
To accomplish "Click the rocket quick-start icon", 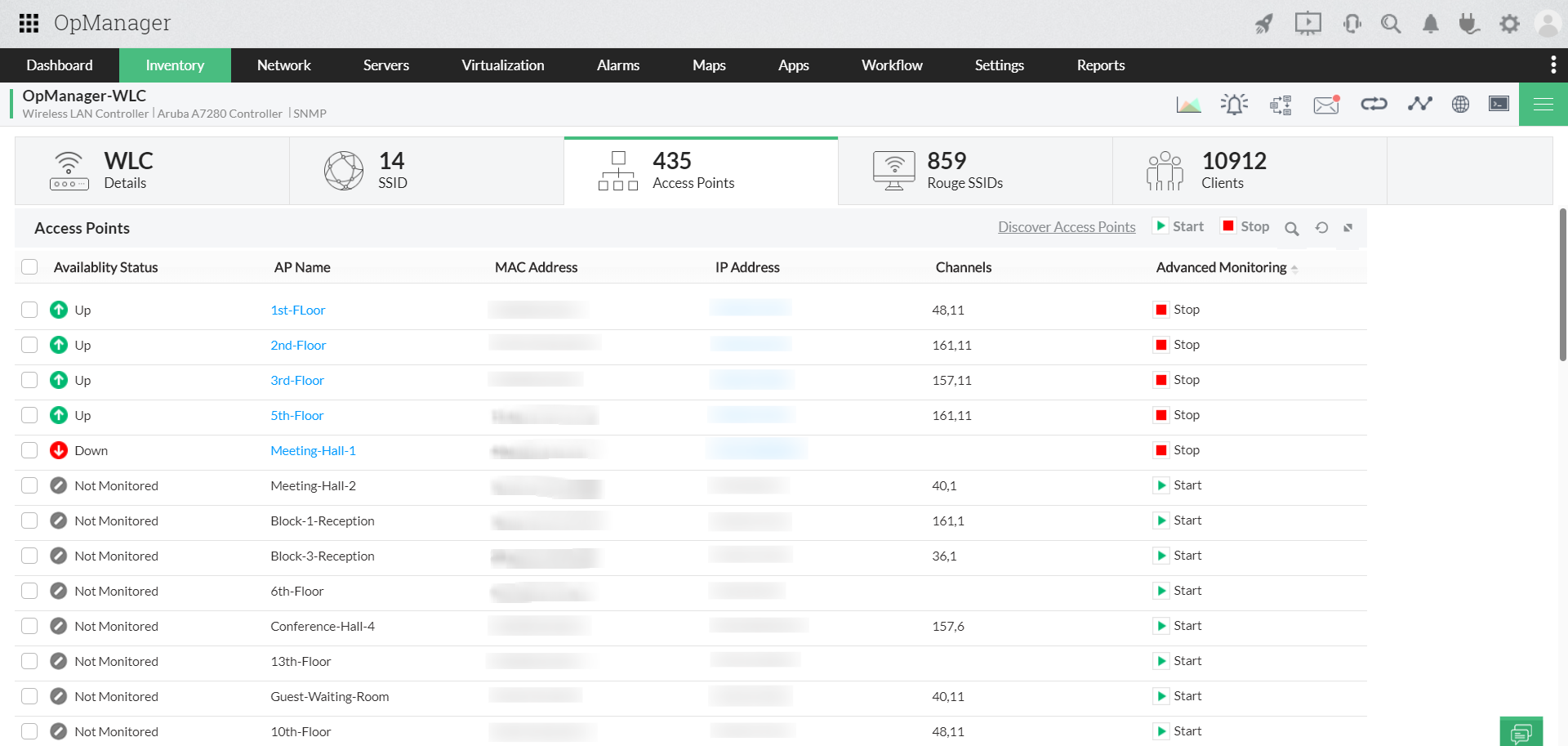I will pos(1264,24).
